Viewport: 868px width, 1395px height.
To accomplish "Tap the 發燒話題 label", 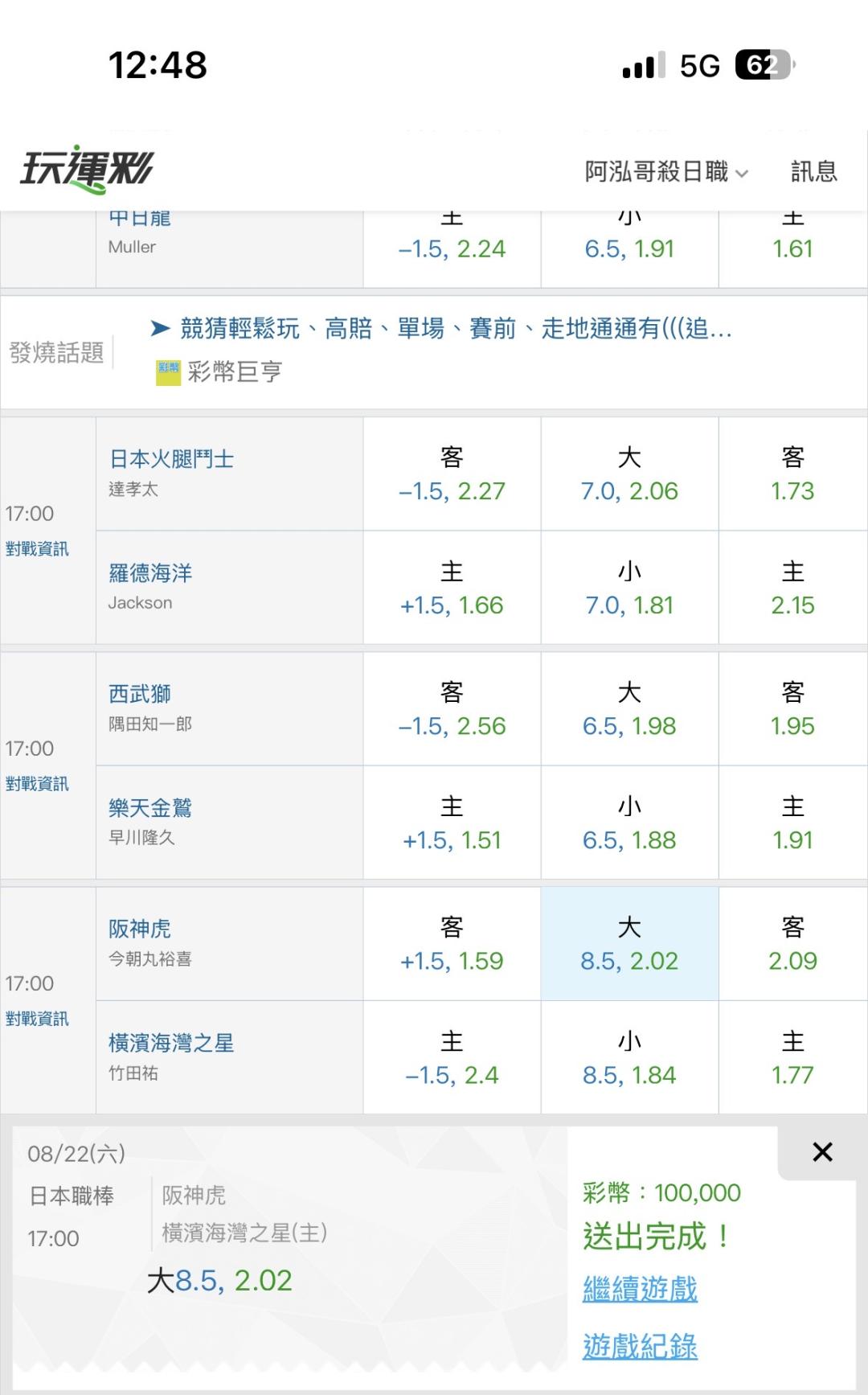I will (x=56, y=352).
